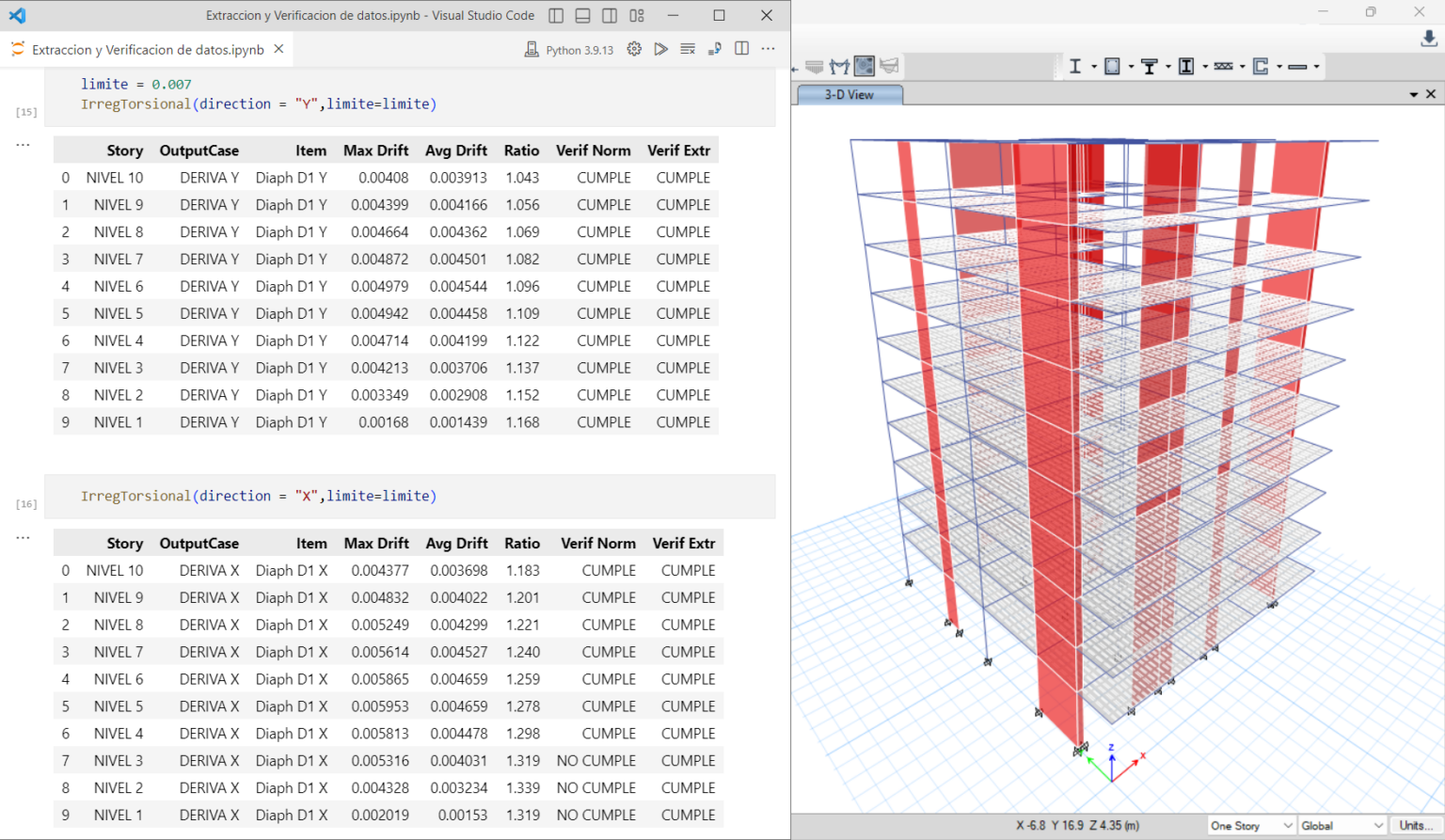Select the Python 3.9.13 kernel button
This screenshot has width=1445, height=840.
coord(569,49)
